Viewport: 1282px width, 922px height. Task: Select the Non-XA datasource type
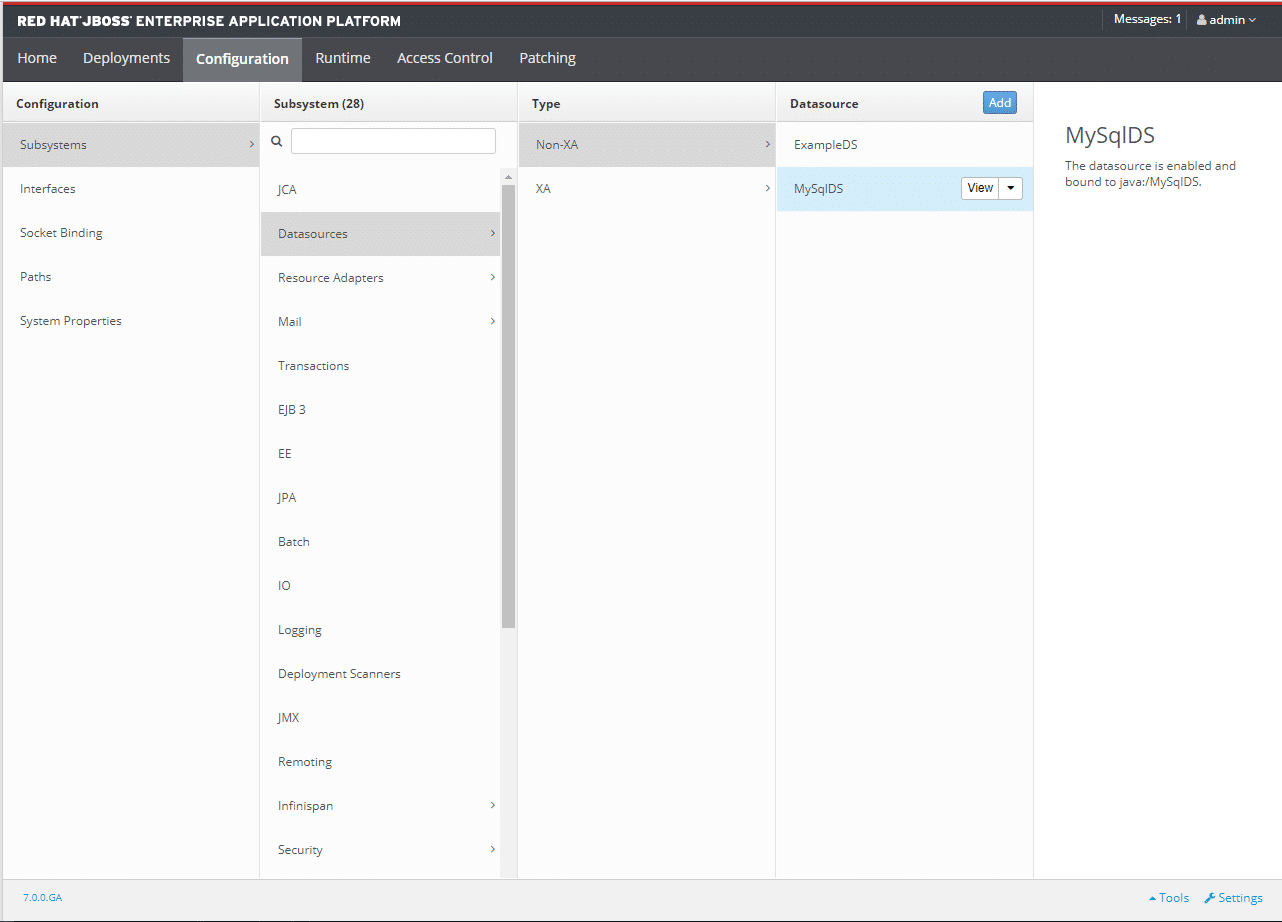646,145
